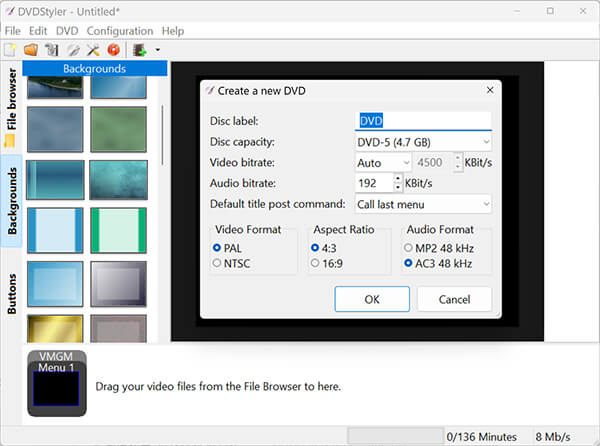Select the blue framed background thumbnail
This screenshot has height=446, width=600.
[55, 284]
